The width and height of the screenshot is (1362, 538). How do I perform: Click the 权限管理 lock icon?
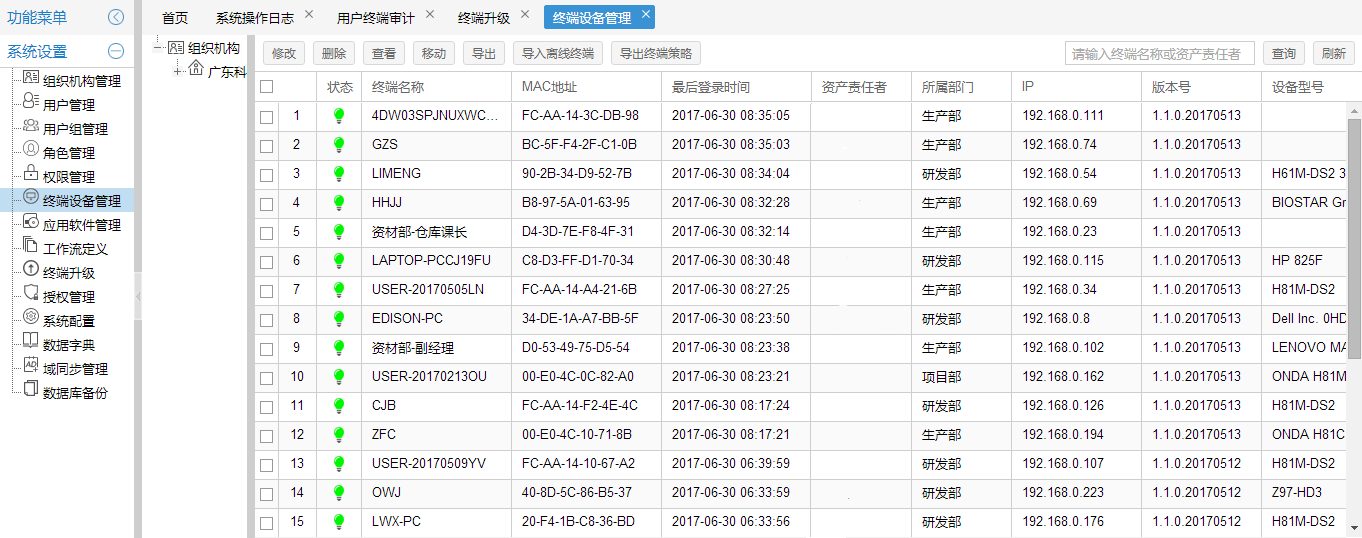click(30, 175)
